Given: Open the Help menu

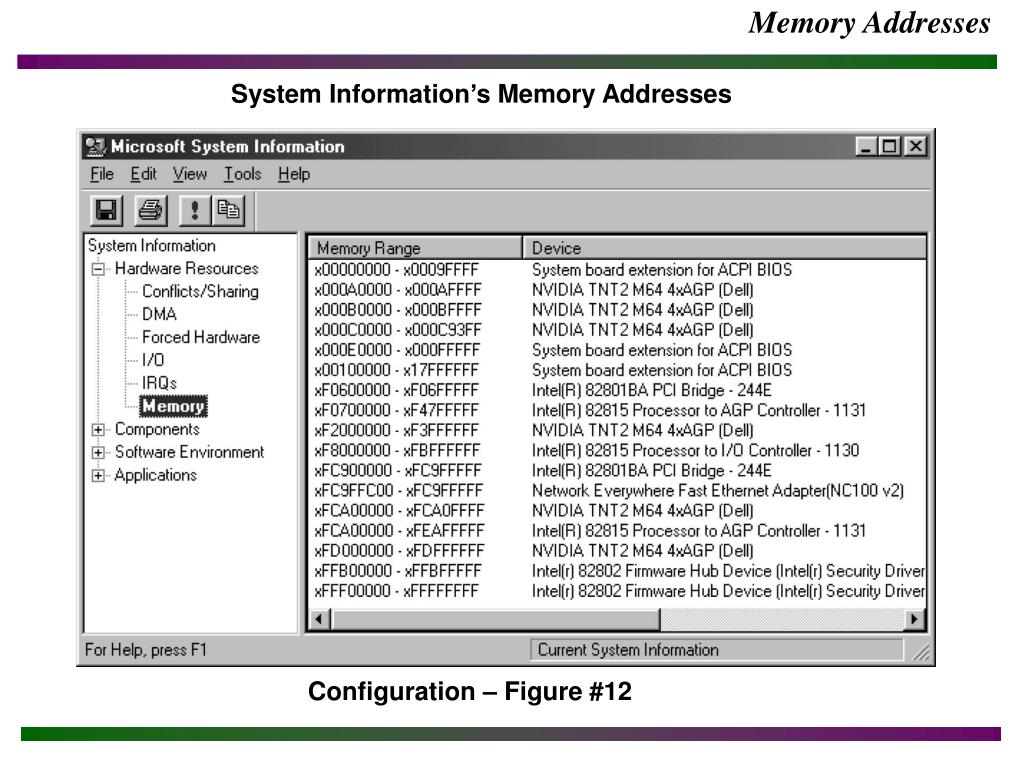Looking at the screenshot, I should (x=294, y=174).
